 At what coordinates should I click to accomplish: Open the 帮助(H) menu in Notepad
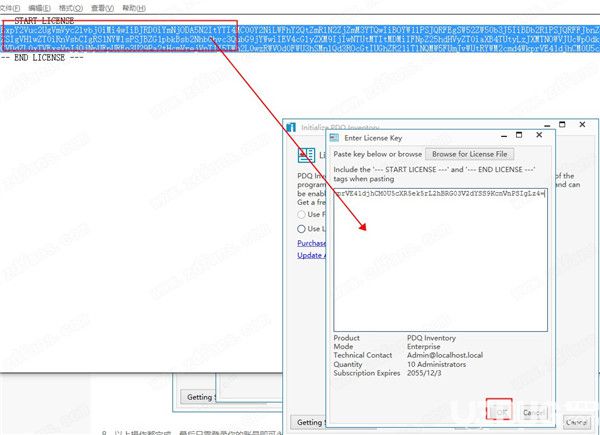[134, 8]
